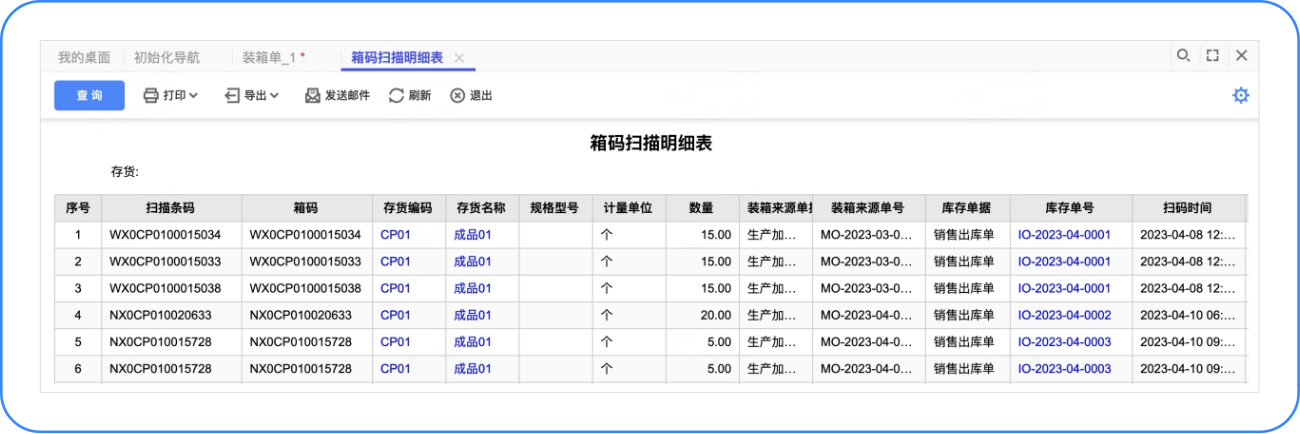Open the 初始化导航 tab
This screenshot has height=434, width=1300.
coord(167,58)
